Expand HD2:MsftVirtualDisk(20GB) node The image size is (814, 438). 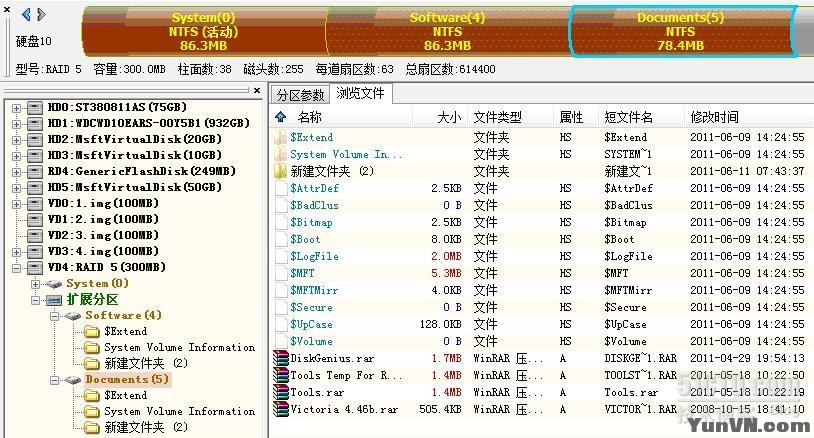click(x=17, y=140)
